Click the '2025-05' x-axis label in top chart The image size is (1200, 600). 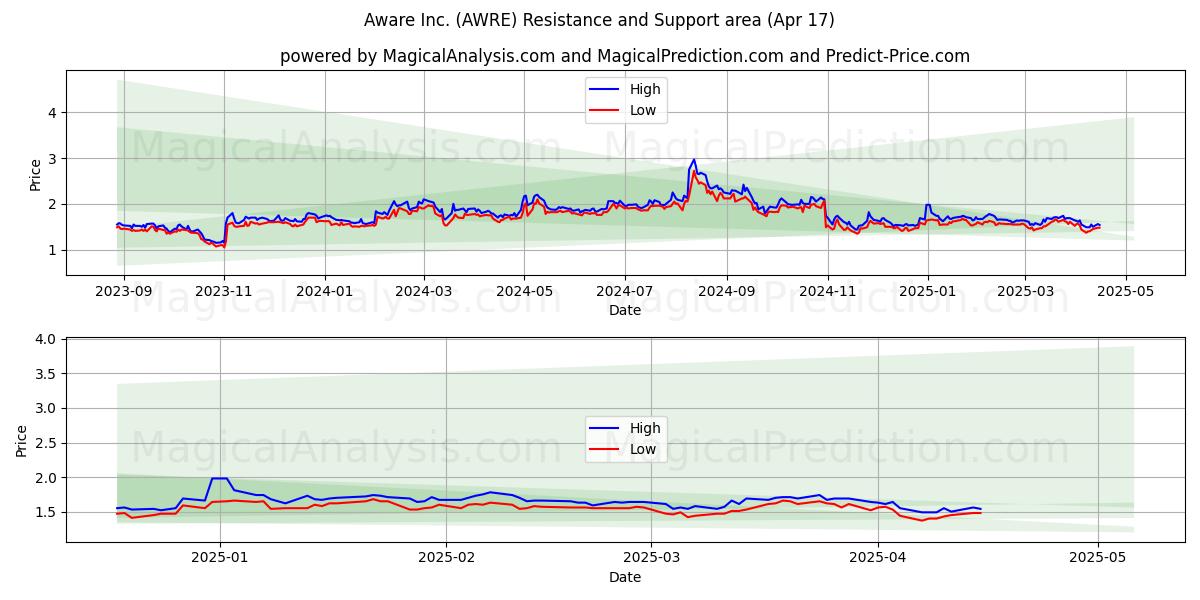tap(1126, 294)
